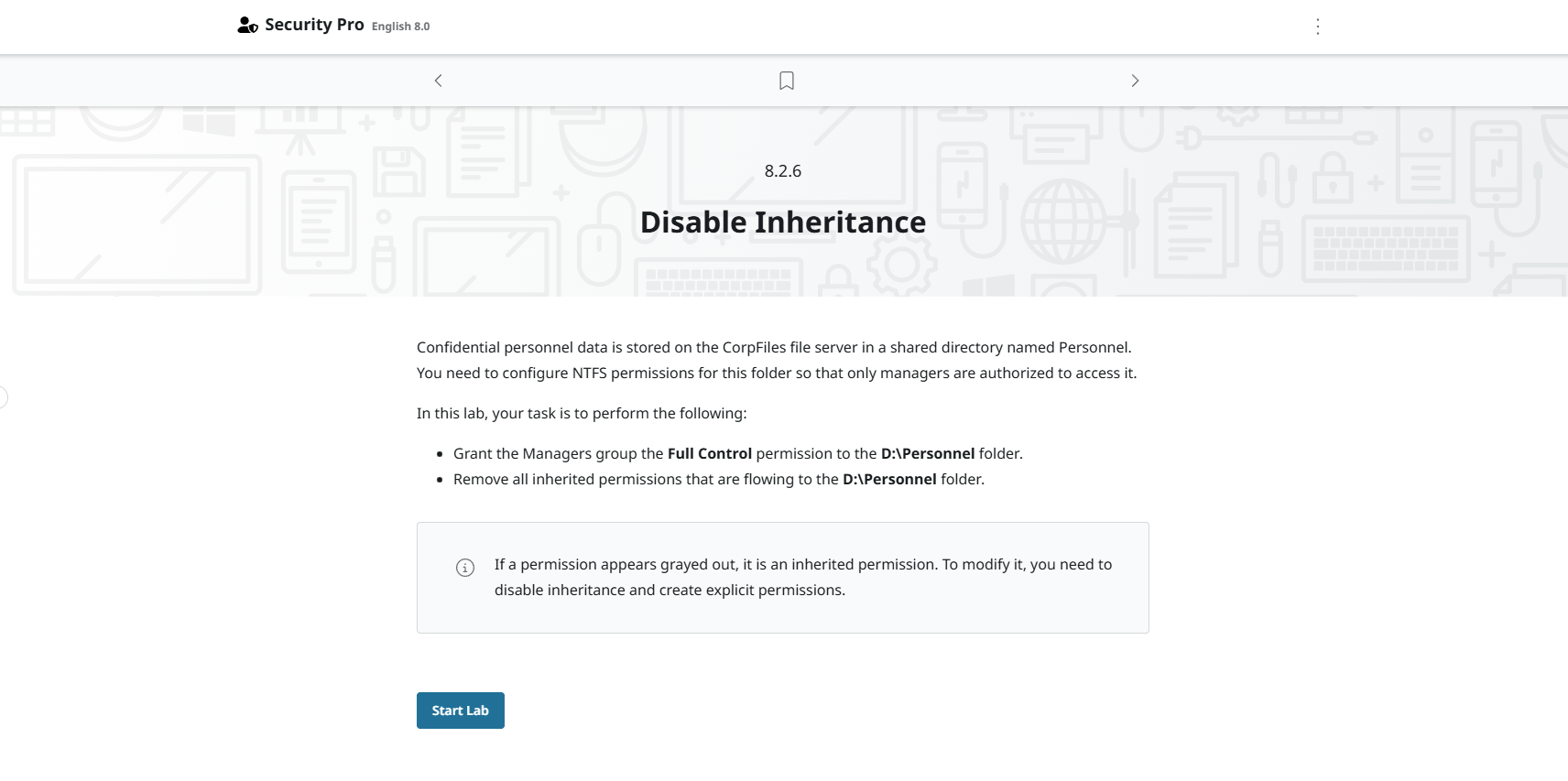Image resolution: width=1568 pixels, height=781 pixels.
Task: Click the Security Pro course title
Action: pos(314,25)
